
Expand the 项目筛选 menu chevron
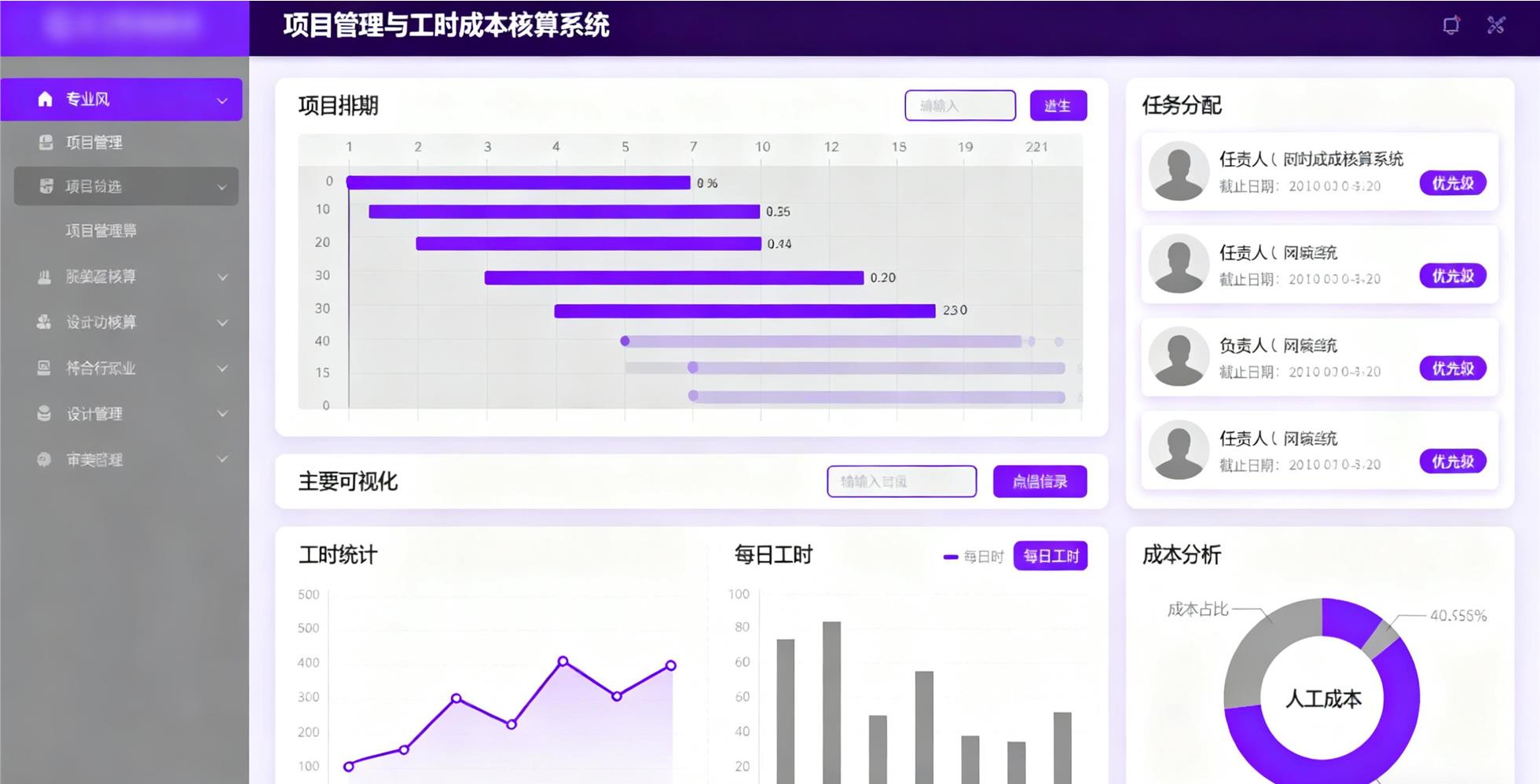221,186
